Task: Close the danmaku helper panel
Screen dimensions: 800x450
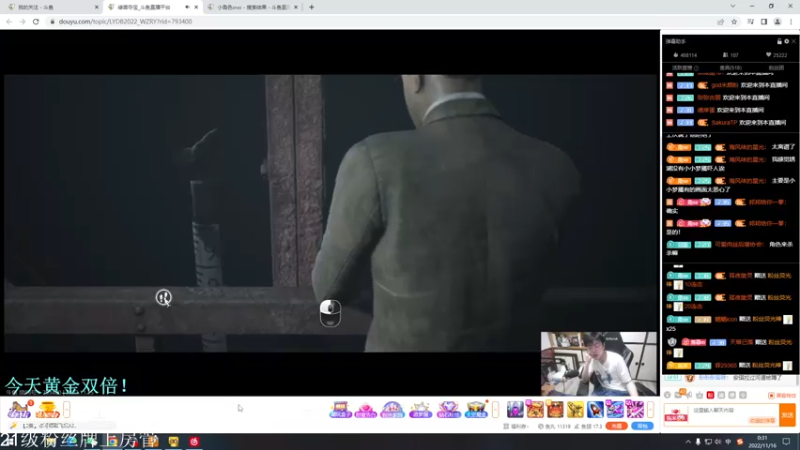Action: pyautogui.click(x=793, y=41)
